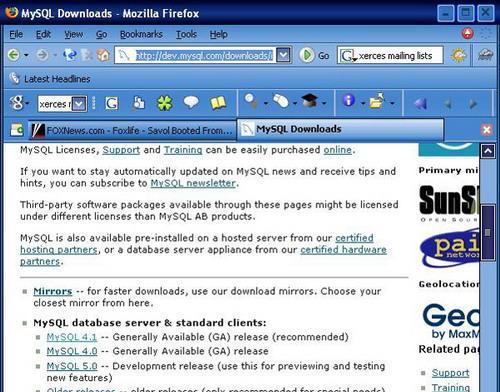Open the address bar URL history dropdown
The height and width of the screenshot is (392, 500).
click(x=283, y=55)
